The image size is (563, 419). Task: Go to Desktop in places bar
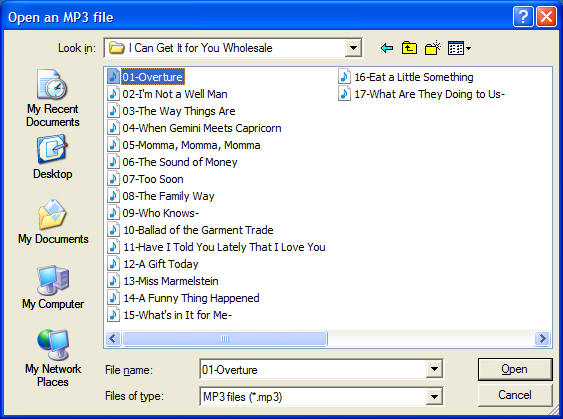[x=53, y=157]
